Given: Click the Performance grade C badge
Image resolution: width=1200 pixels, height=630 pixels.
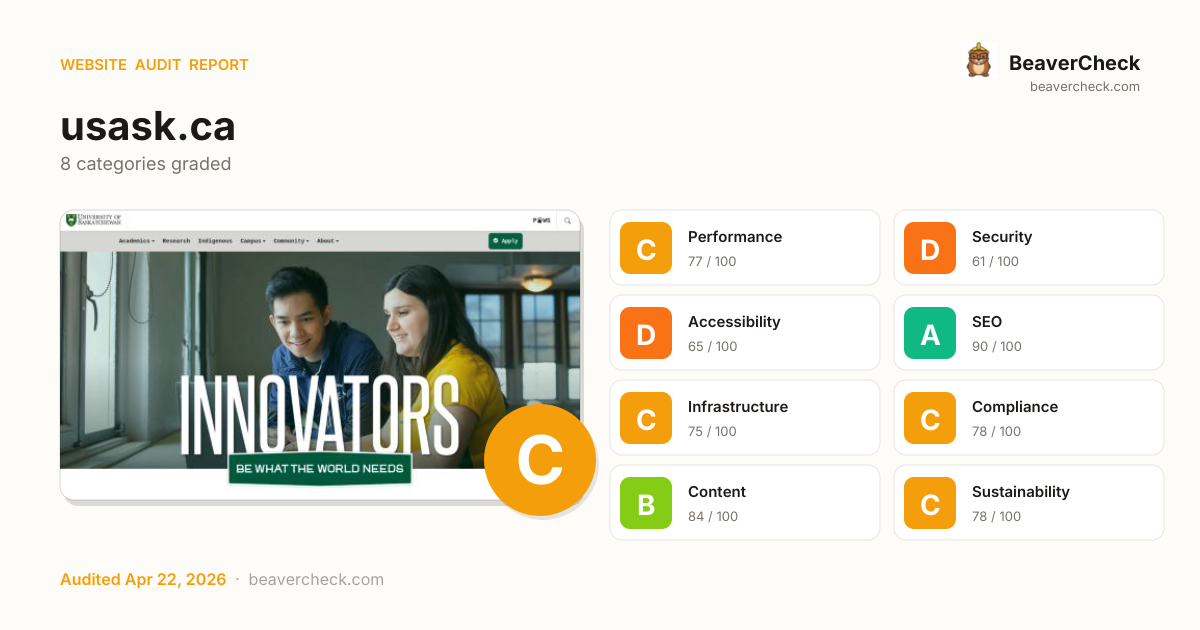Looking at the screenshot, I should click(x=646, y=248).
